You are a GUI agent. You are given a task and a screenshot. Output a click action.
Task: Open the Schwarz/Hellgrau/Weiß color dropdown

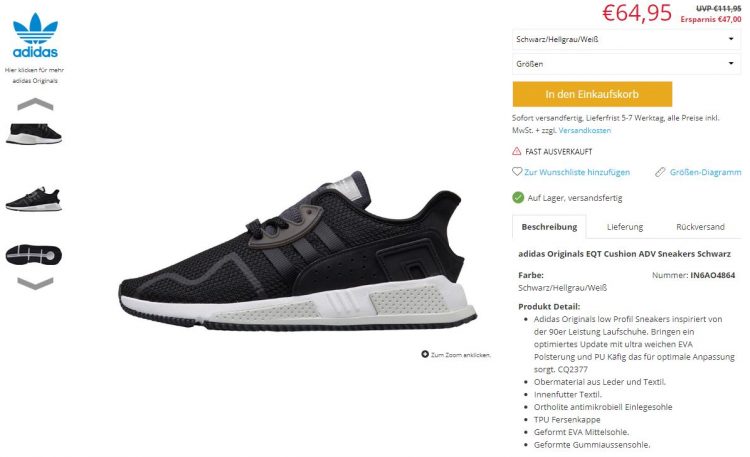626,39
